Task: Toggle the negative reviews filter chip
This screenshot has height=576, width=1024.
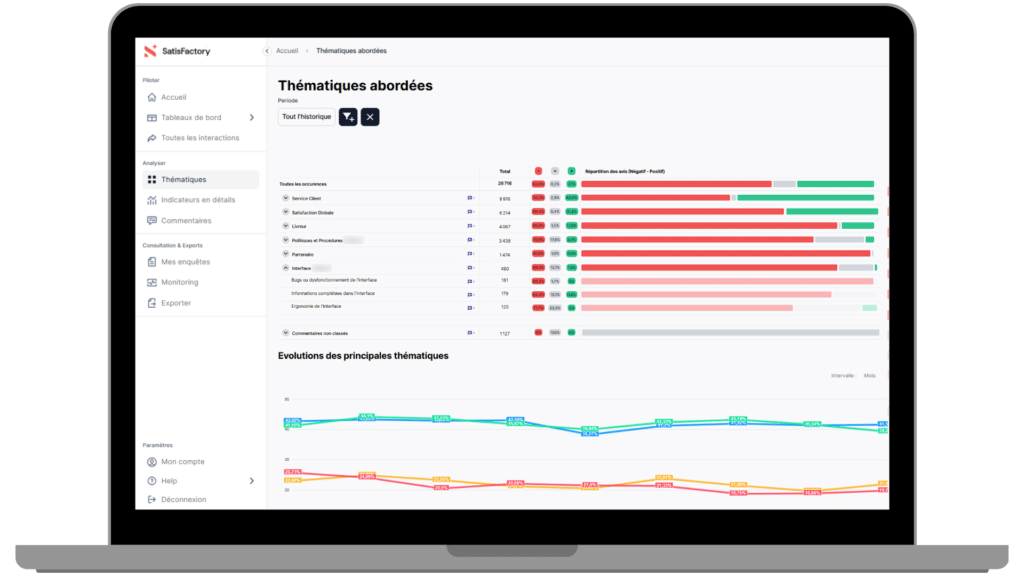Action: tap(539, 170)
